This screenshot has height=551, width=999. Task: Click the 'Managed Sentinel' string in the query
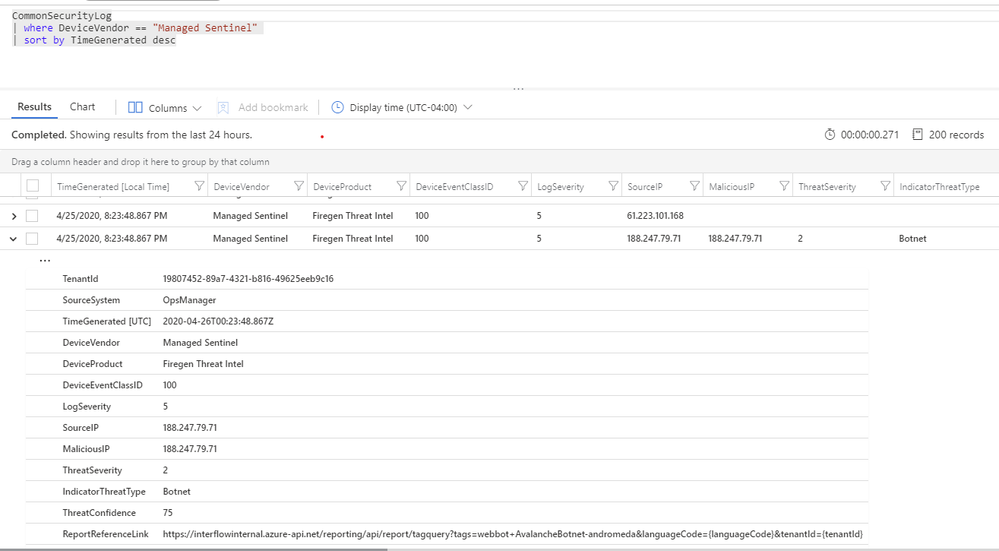[x=205, y=28]
